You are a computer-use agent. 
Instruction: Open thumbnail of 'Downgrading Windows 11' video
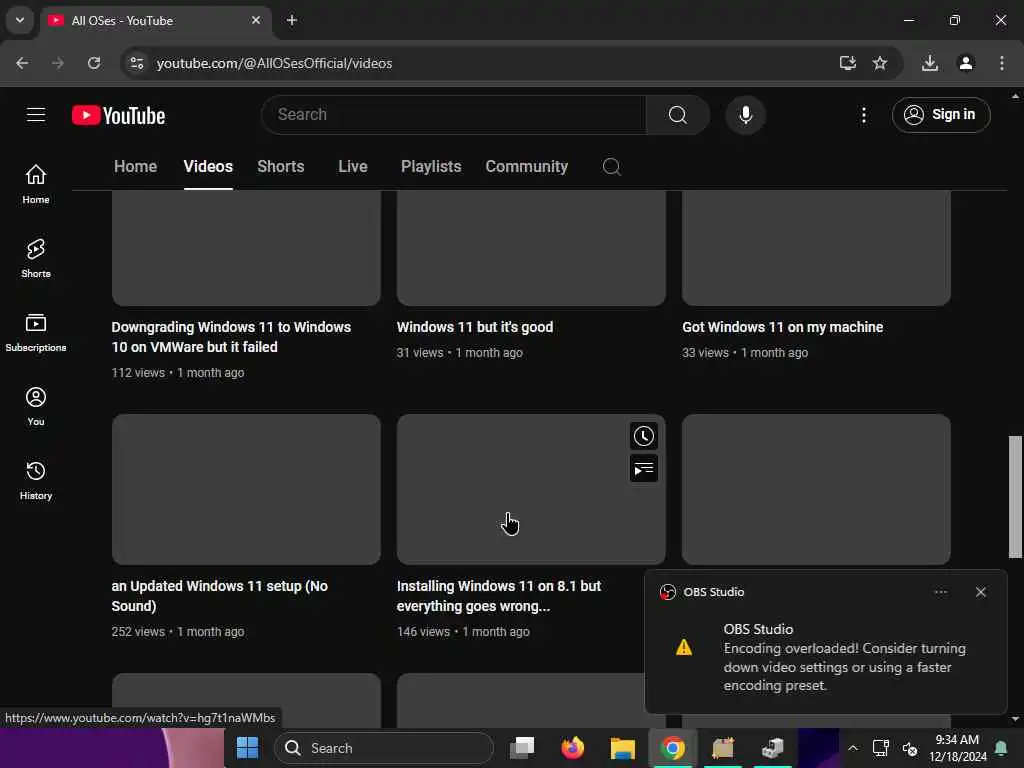[x=246, y=248]
